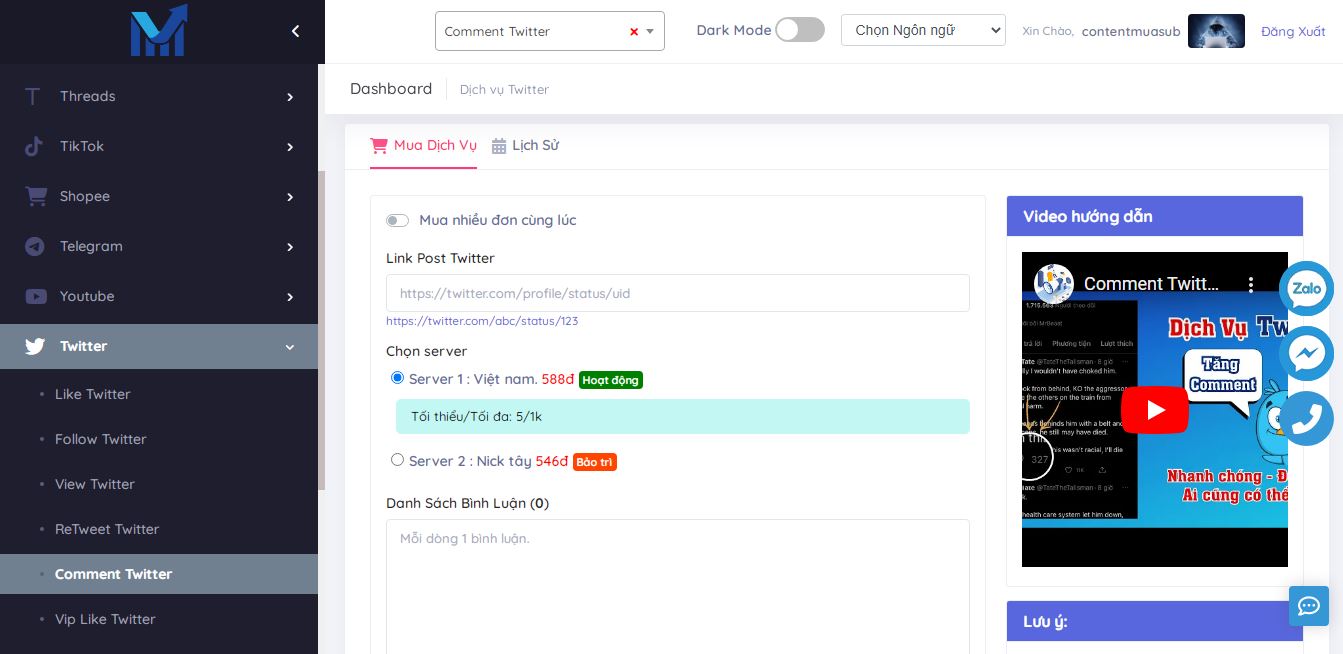Click the calendar icon on Lịch Sử tab

tap(499, 146)
